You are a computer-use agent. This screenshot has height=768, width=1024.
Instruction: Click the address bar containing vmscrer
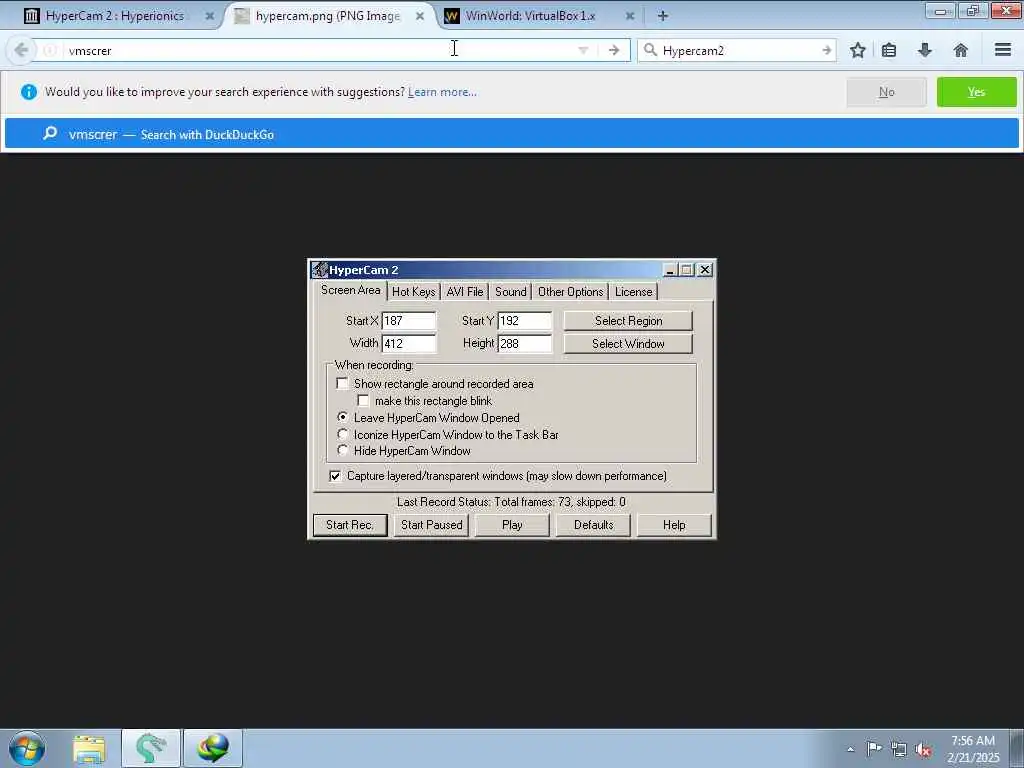[313, 50]
